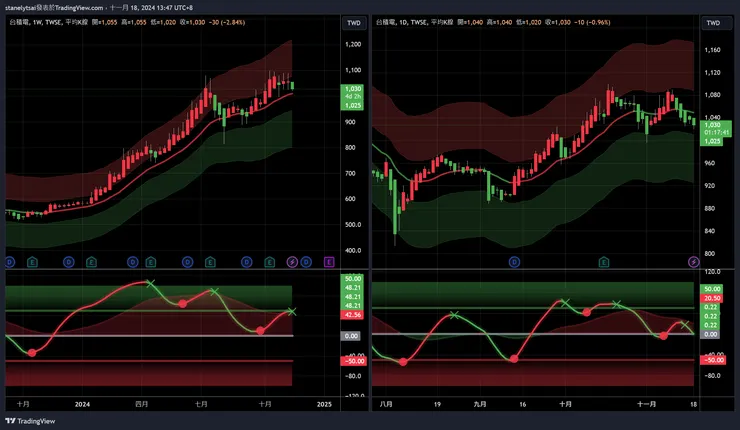Open weekly chart's December 2023 dividend marker

tap(69, 262)
